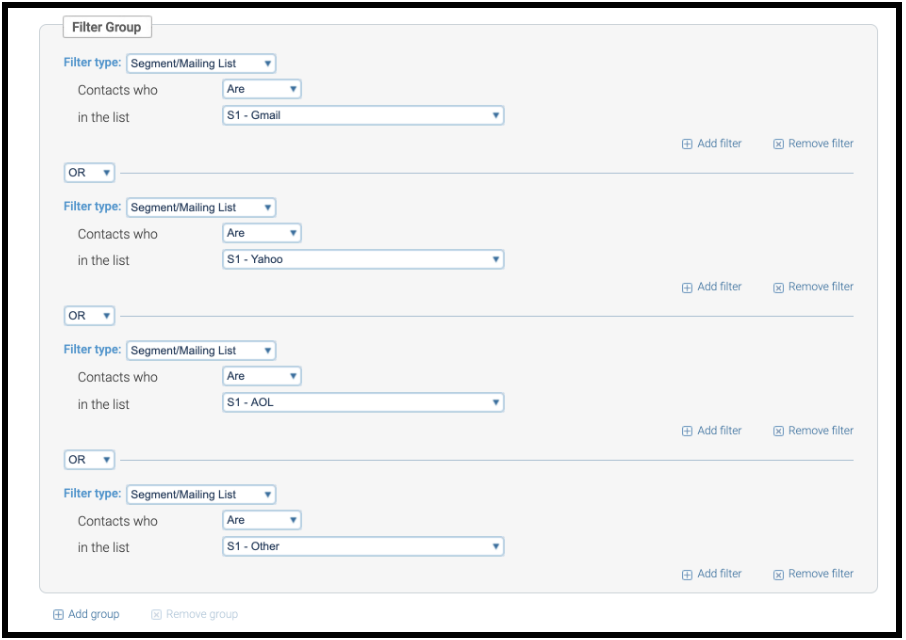Viewport: 906px width, 640px height.
Task: Click the Remove group link
Action: click(195, 614)
